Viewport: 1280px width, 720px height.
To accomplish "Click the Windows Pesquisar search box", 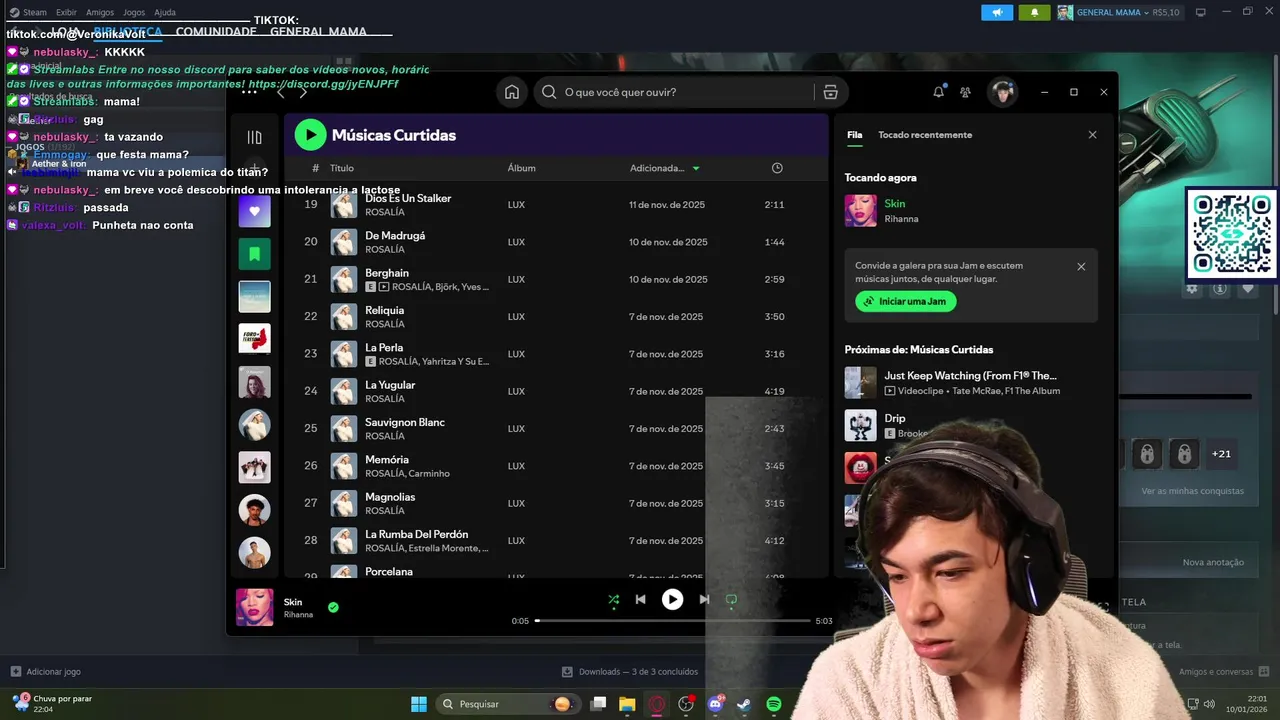I will point(510,704).
